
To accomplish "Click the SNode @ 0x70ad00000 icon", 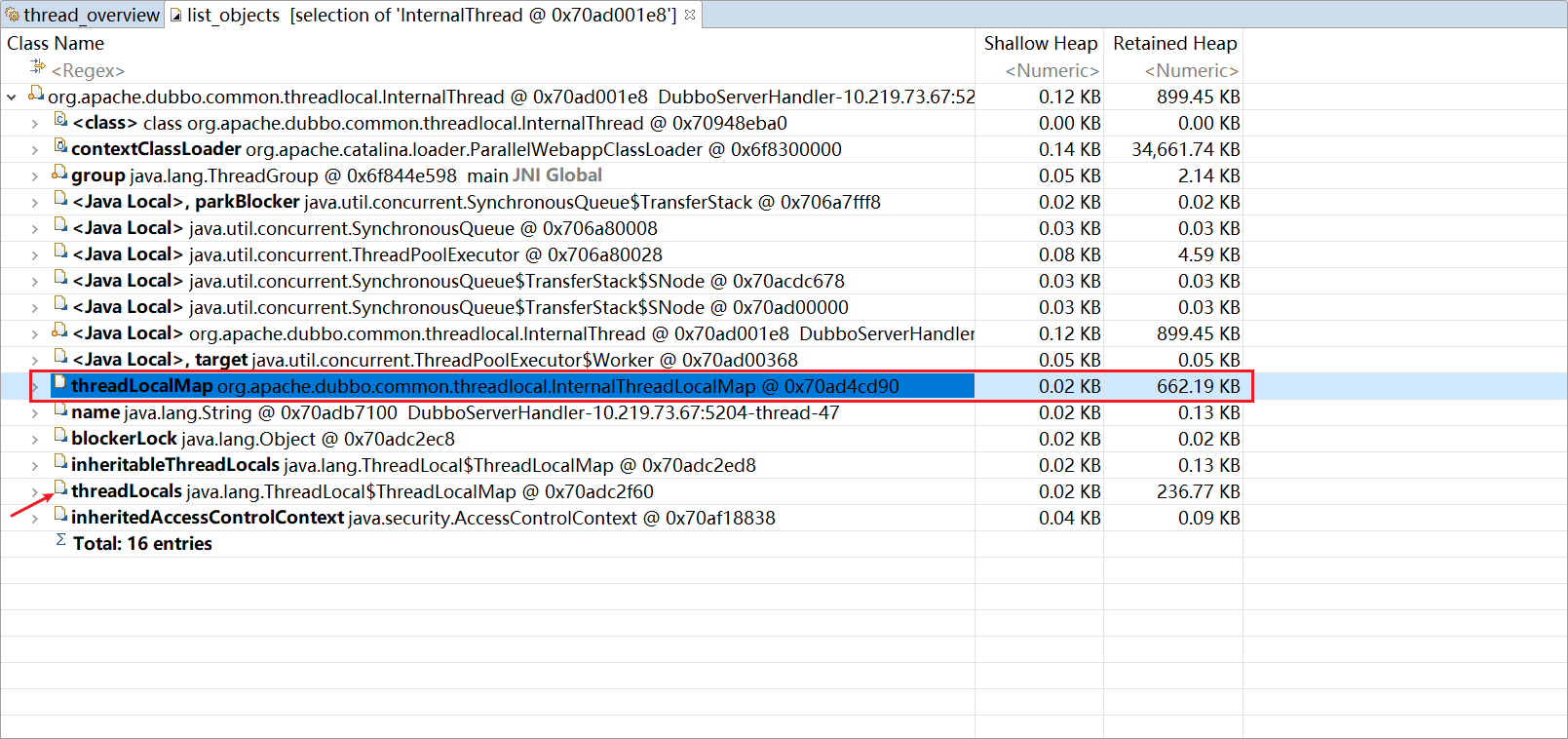I will click(60, 304).
